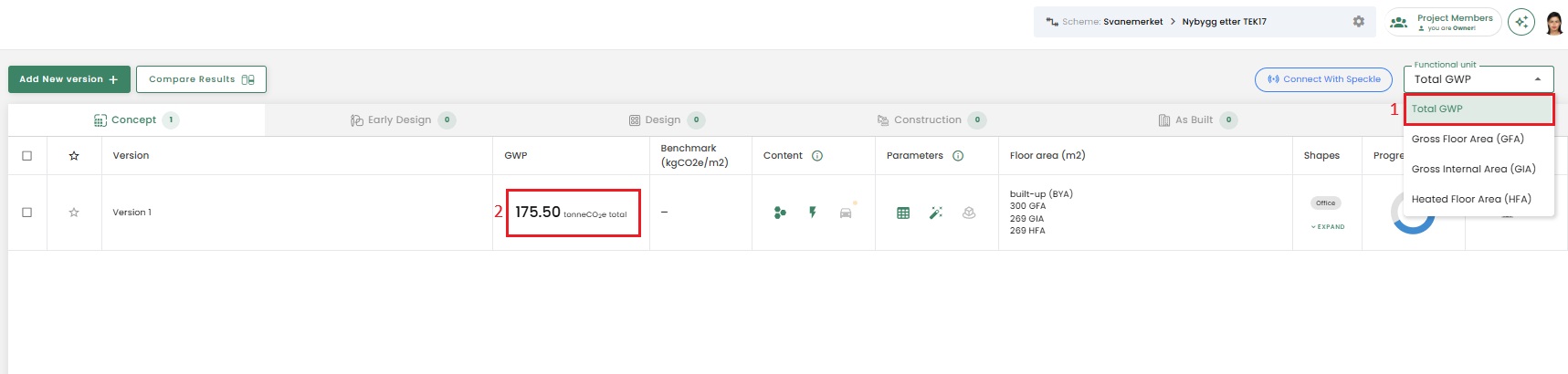
Task: Switch to the Early Design tab
Action: tap(399, 120)
